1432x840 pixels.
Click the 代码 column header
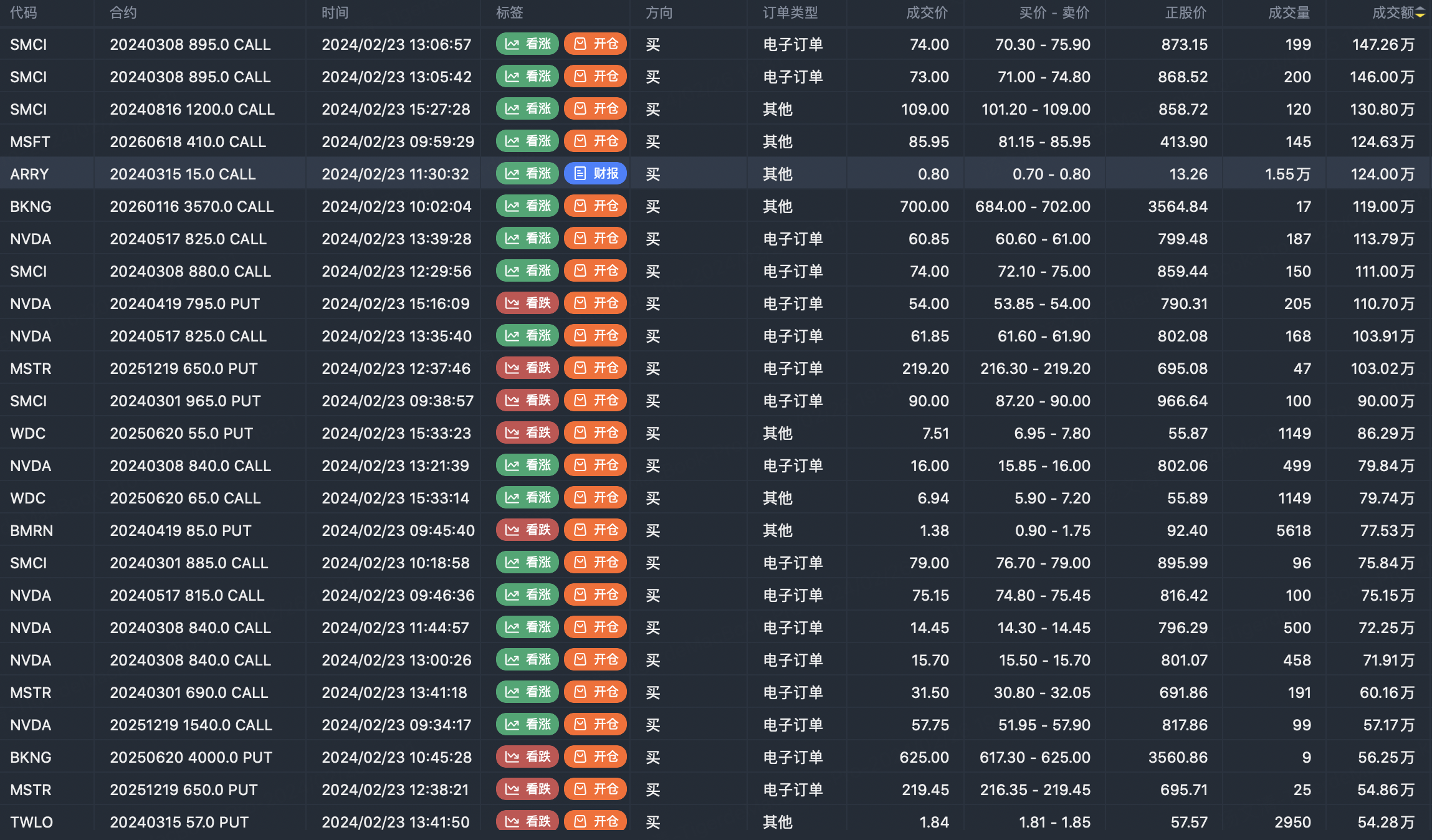tap(24, 13)
